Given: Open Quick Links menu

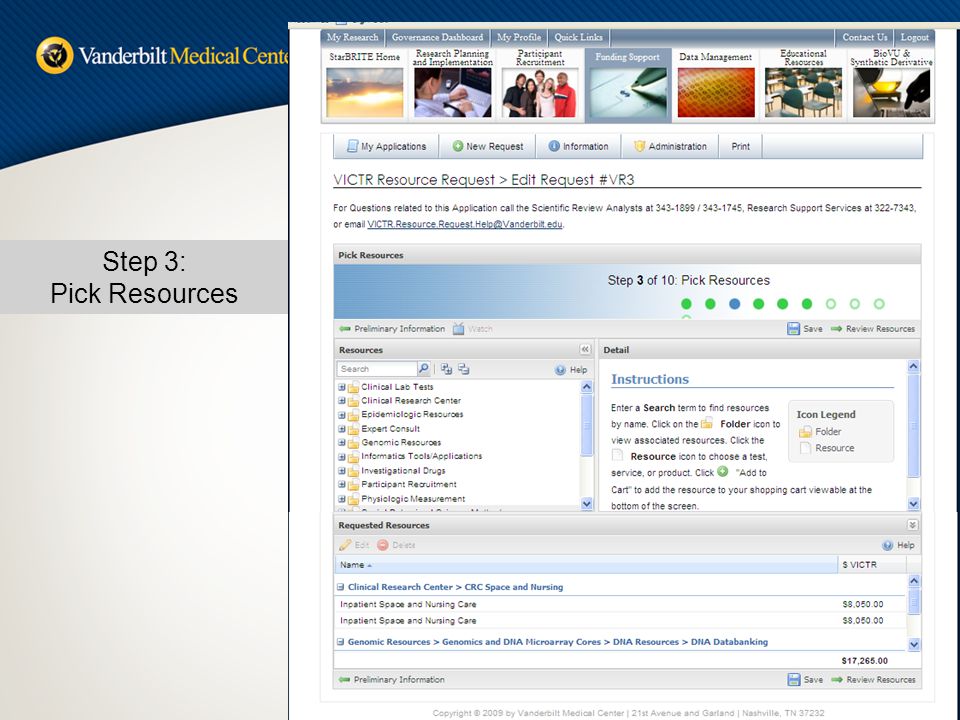Looking at the screenshot, I should (579, 37).
